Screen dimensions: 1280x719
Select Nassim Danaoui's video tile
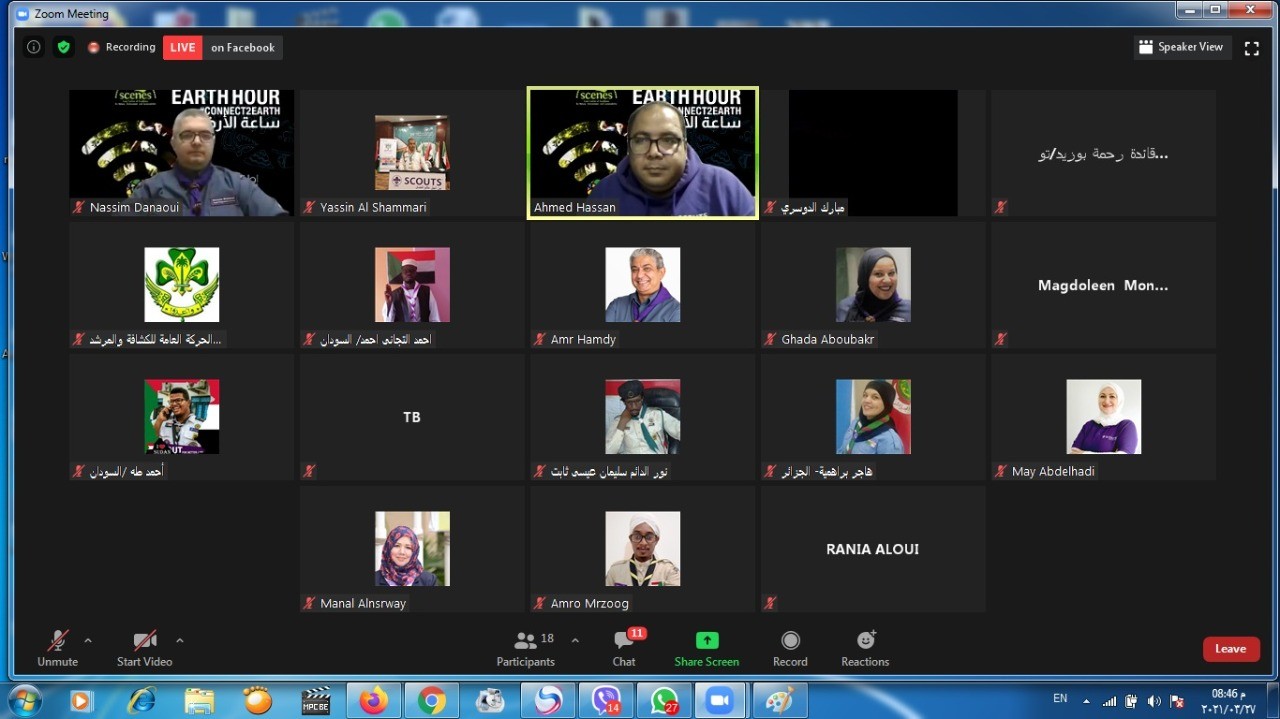[x=181, y=152]
